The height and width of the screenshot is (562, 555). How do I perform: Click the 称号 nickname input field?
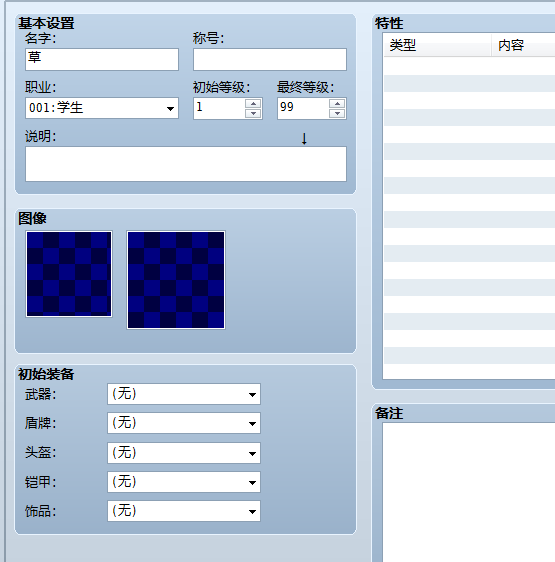[270, 59]
